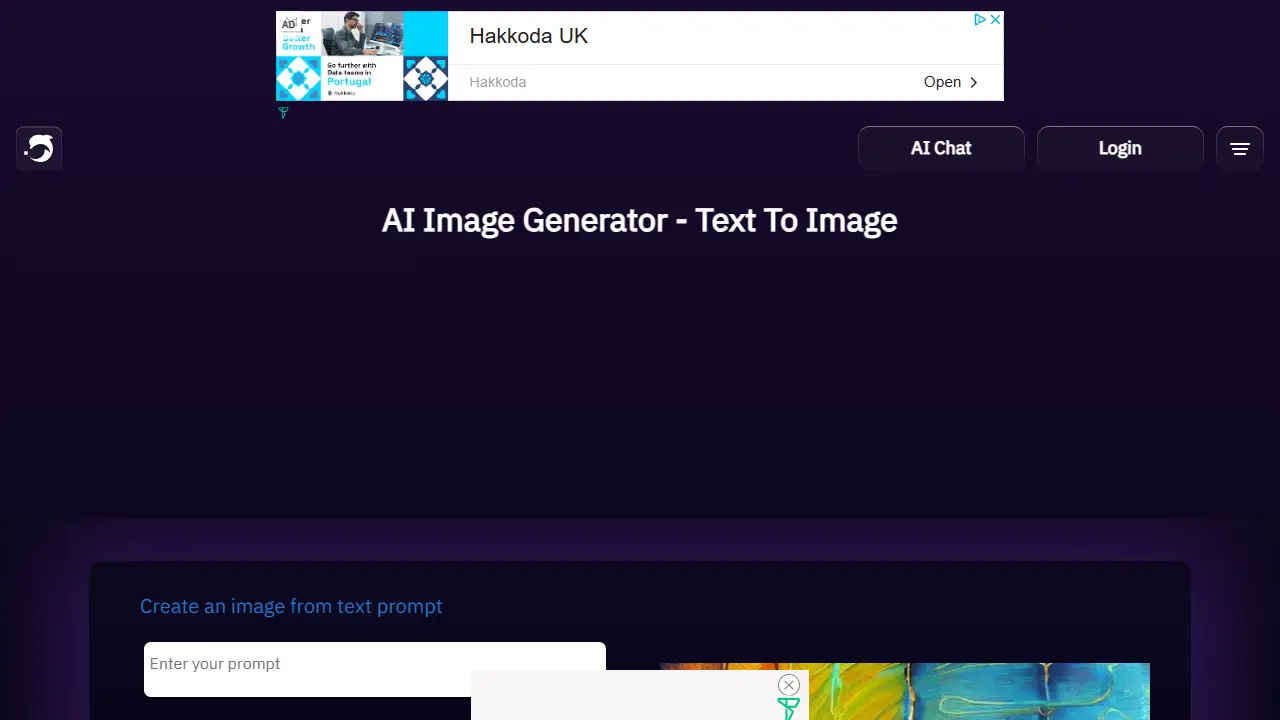The height and width of the screenshot is (720, 1280).
Task: Open the hamburger menu icon
Action: pos(1240,149)
